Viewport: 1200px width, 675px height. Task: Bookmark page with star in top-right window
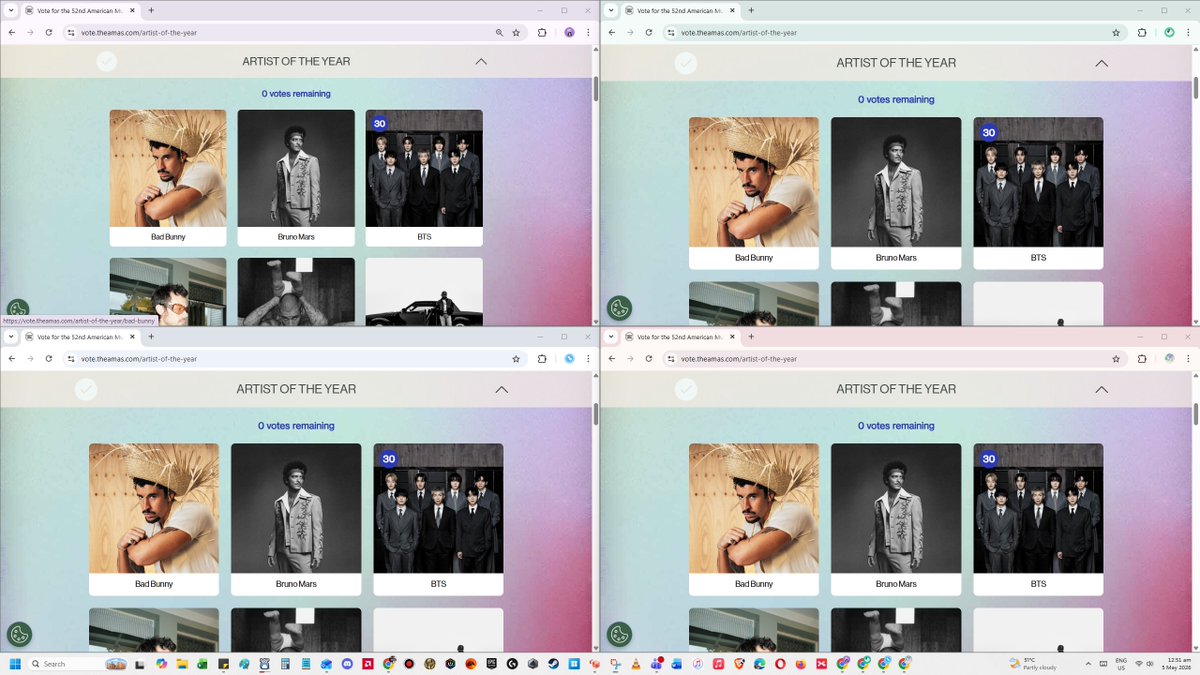pos(1116,32)
